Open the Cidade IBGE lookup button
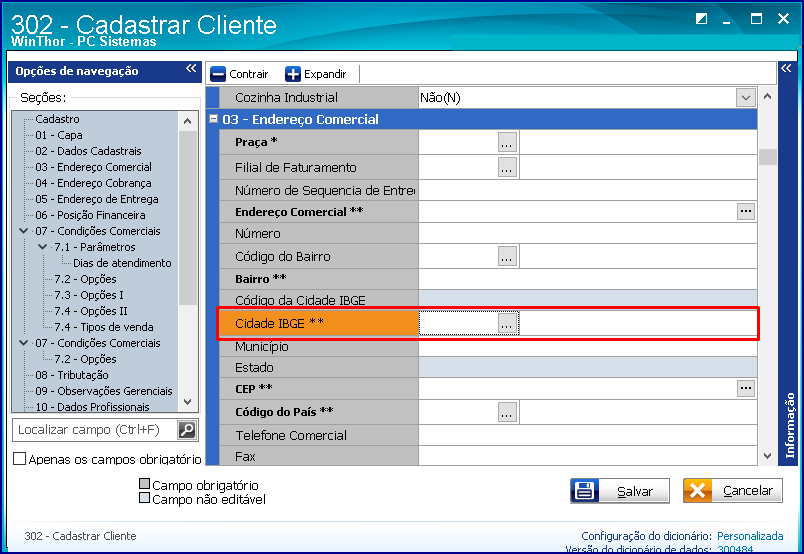Viewport: 804px width, 554px height. pos(507,323)
